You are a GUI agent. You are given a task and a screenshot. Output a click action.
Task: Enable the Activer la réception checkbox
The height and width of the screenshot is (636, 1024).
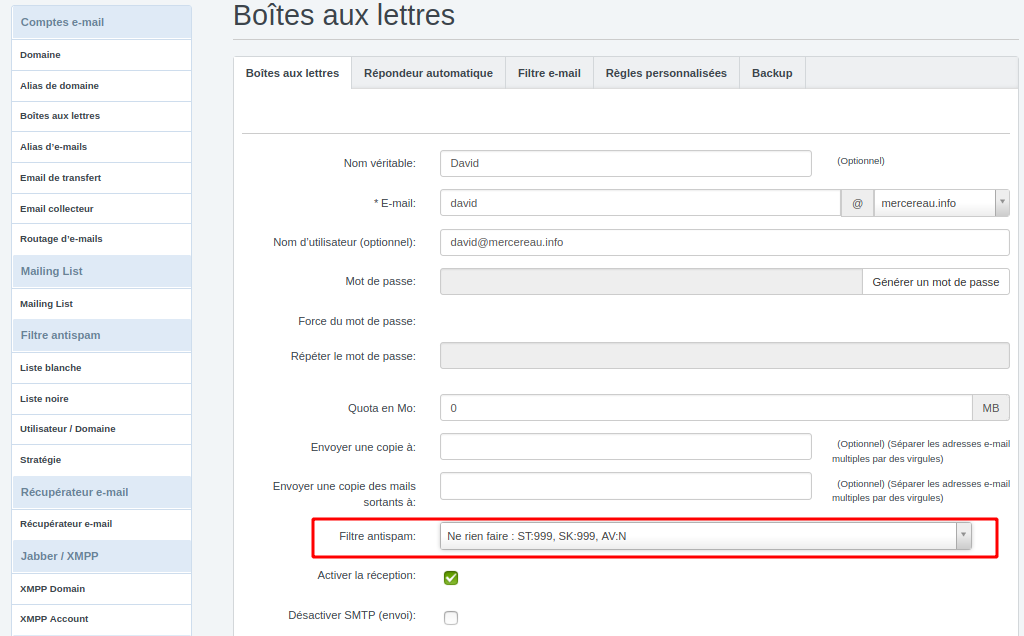click(x=451, y=577)
